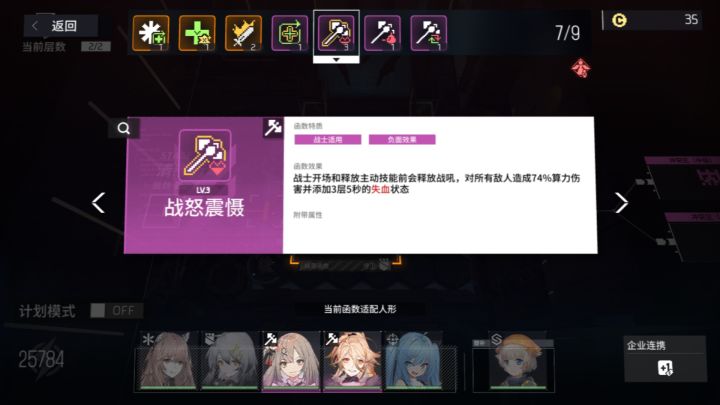Go to the previous function card arrow
Viewport: 720px width, 405px height.
98,202
